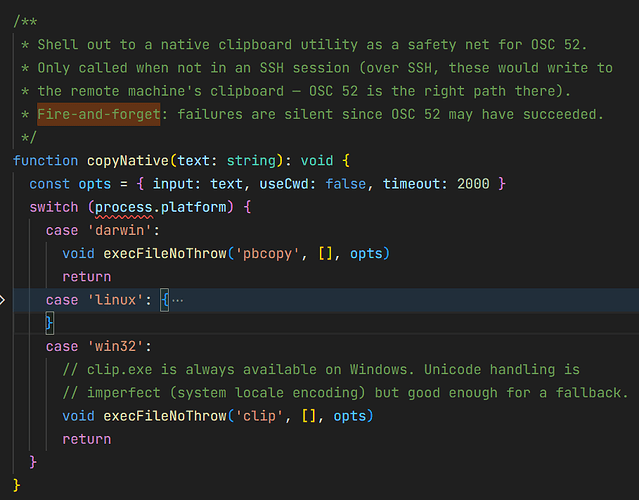Click the closing brace of the switch block
Screen dimensions: 639x500
(x=33, y=462)
